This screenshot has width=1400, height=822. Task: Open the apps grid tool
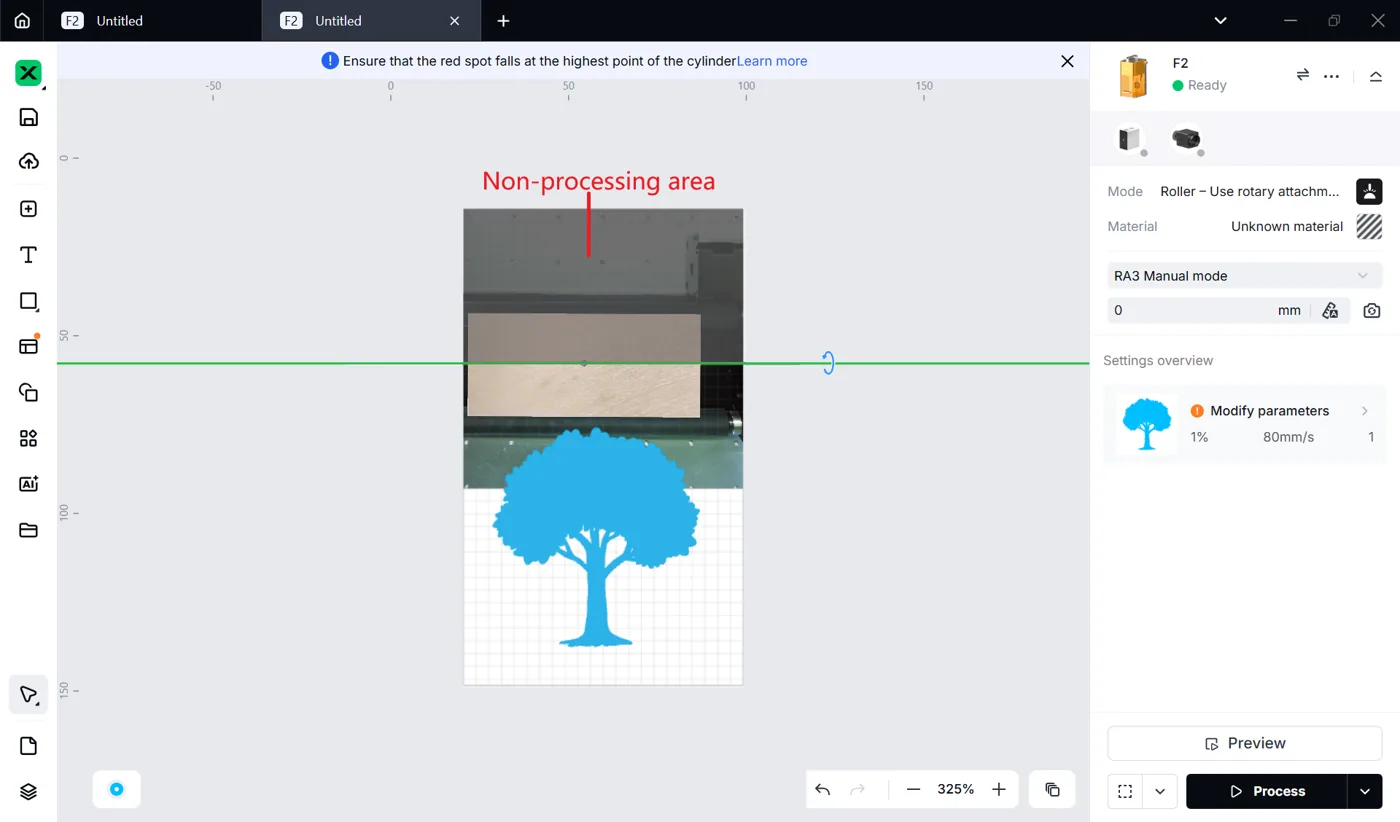(x=29, y=438)
